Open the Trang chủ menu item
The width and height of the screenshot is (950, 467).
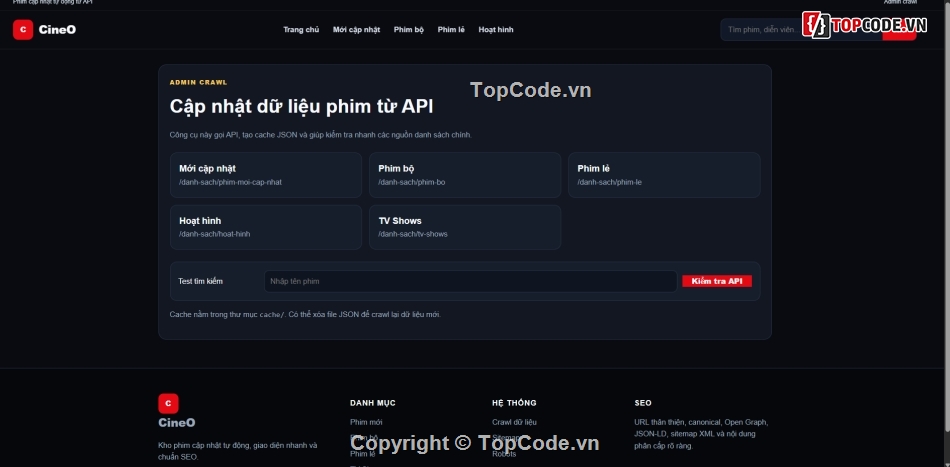pos(301,30)
